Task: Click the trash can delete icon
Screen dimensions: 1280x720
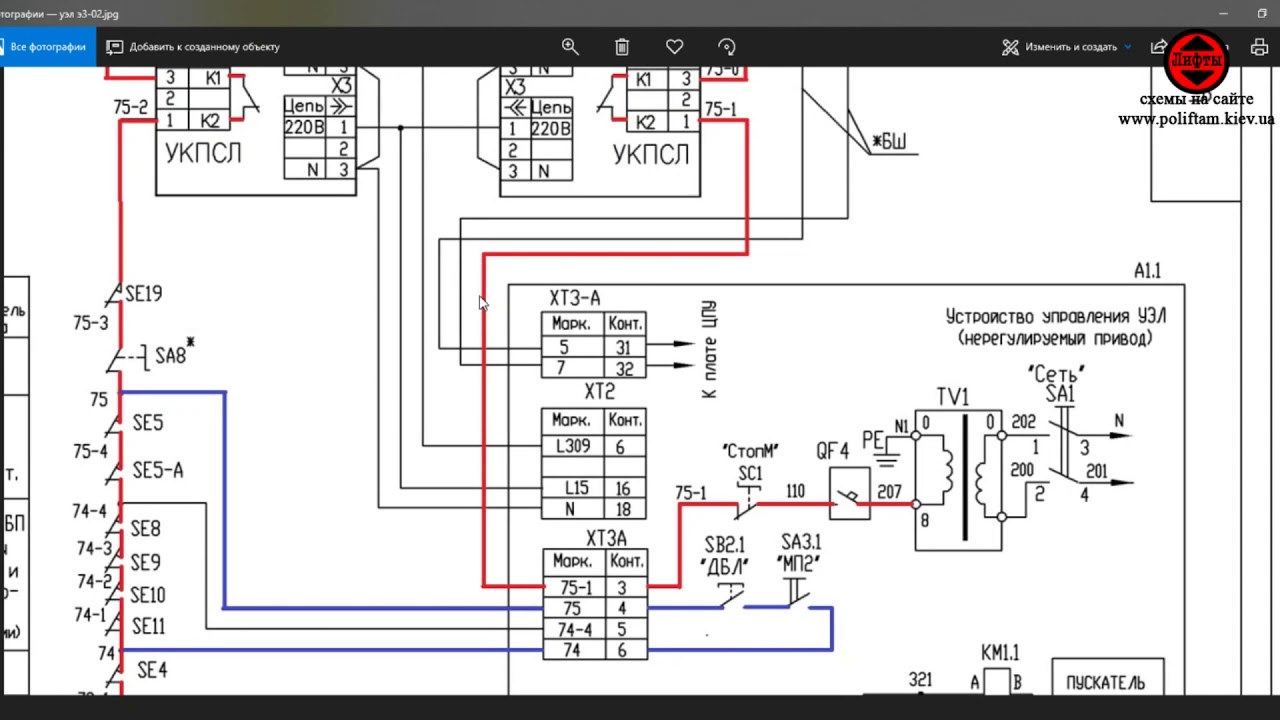Action: click(x=622, y=47)
